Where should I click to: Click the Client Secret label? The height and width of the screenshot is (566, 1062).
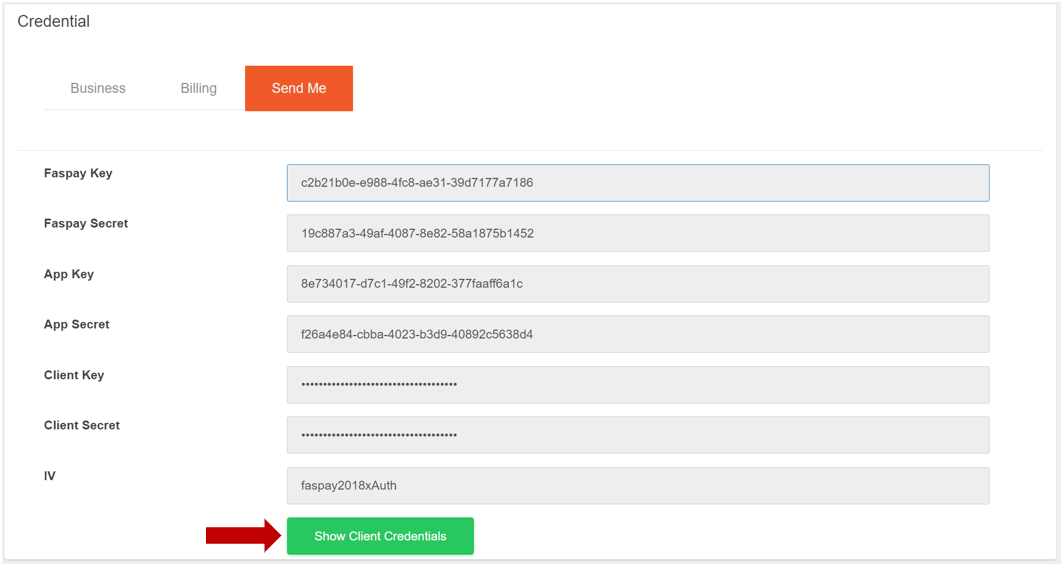click(82, 425)
